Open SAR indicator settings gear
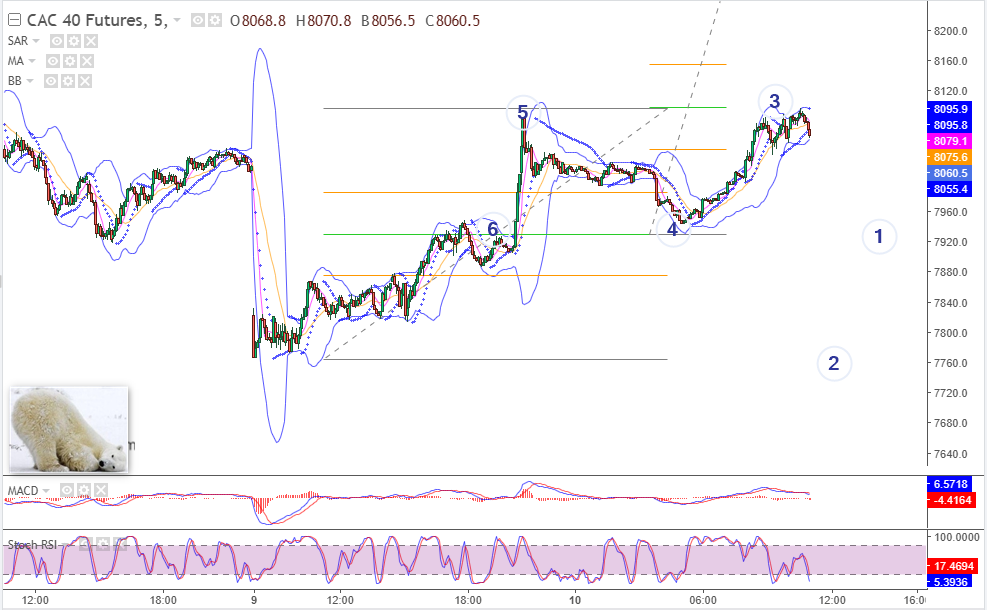 74,41
